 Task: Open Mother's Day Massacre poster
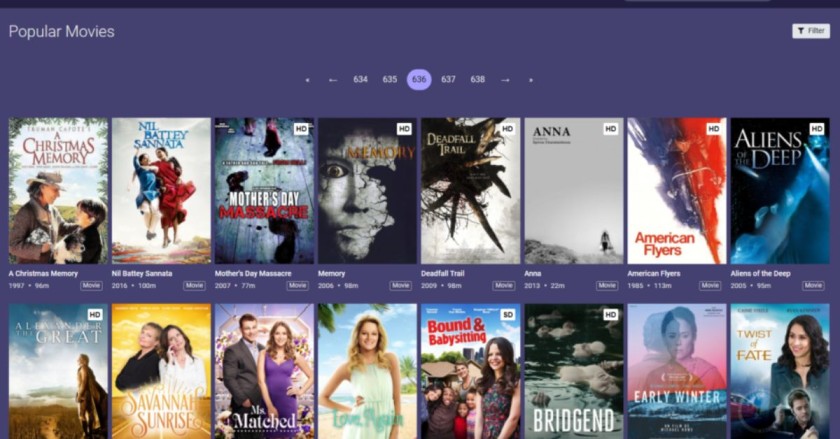(264, 191)
